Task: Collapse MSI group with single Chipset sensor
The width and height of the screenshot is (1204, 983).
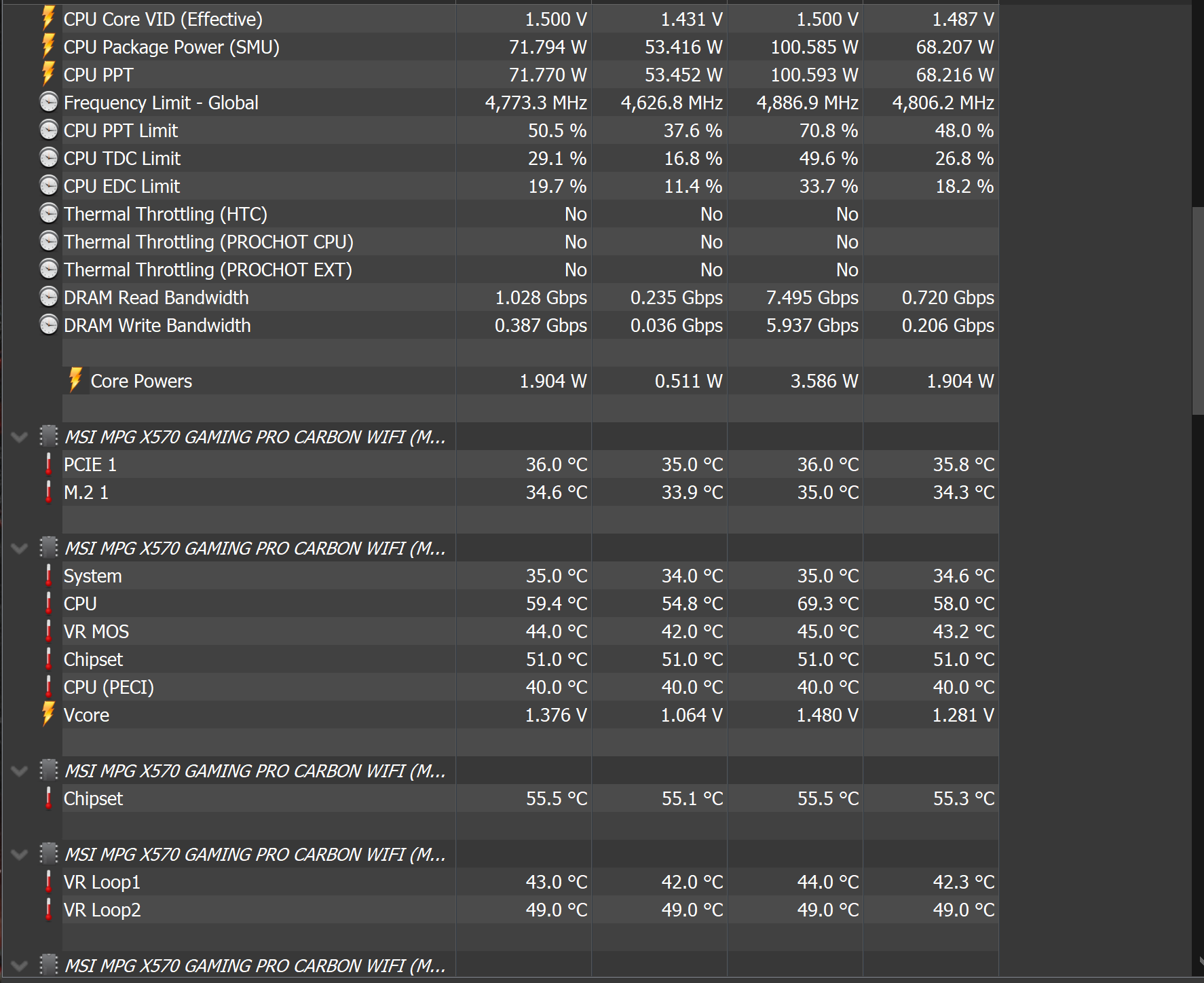Action: 20,771
